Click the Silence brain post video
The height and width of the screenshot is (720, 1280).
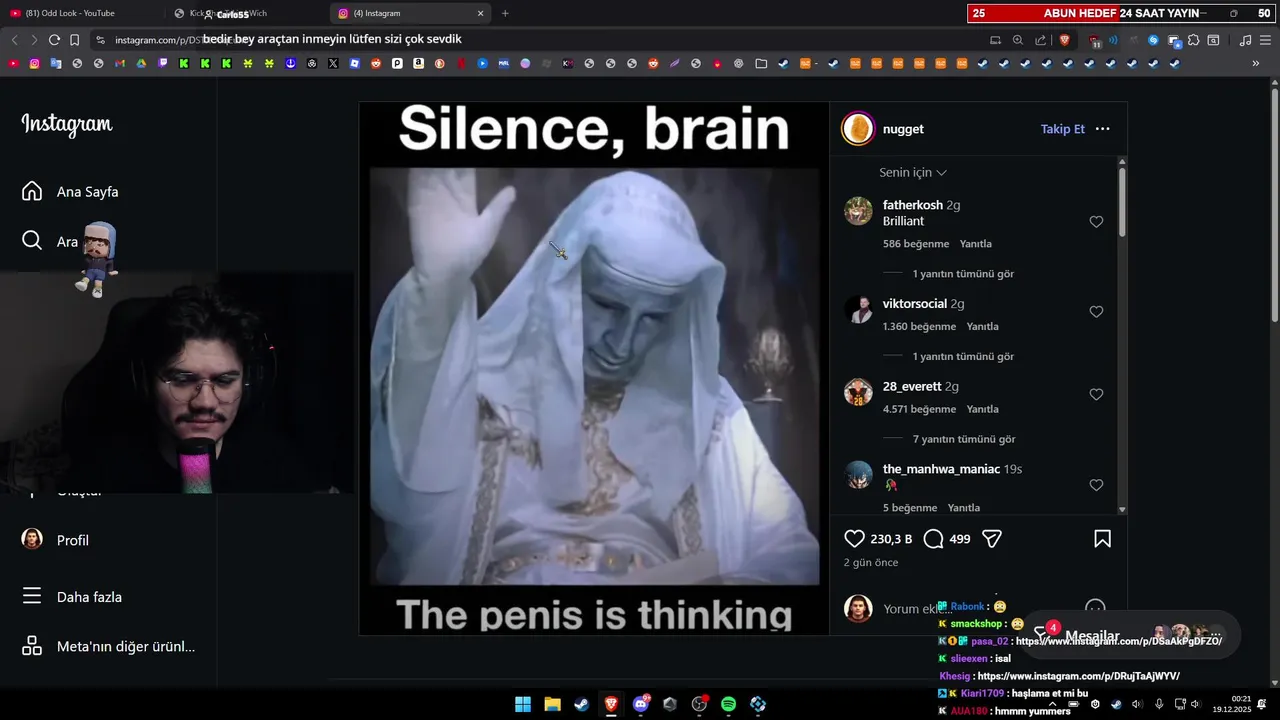coord(594,368)
